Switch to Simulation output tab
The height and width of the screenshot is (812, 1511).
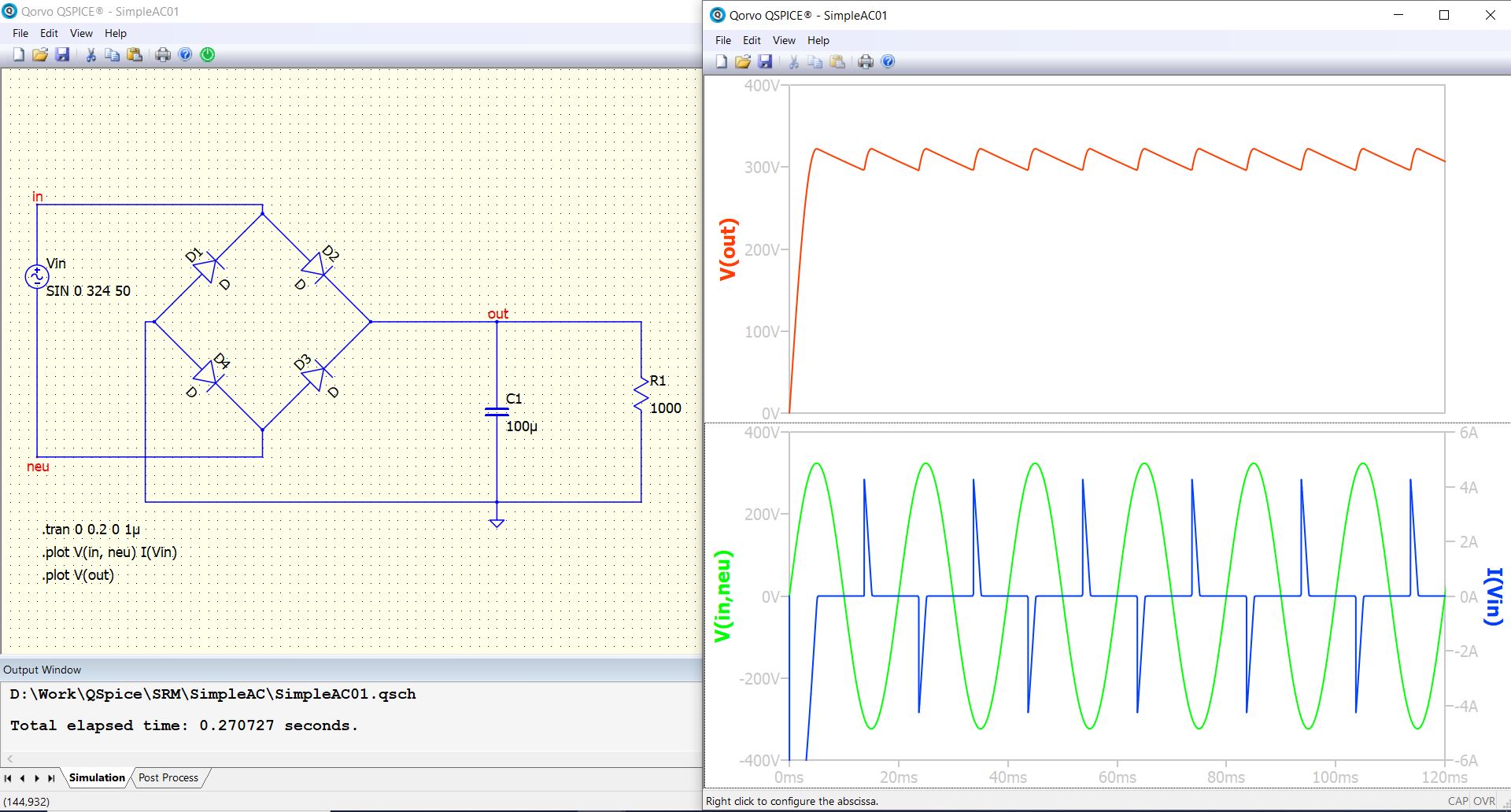coord(97,777)
